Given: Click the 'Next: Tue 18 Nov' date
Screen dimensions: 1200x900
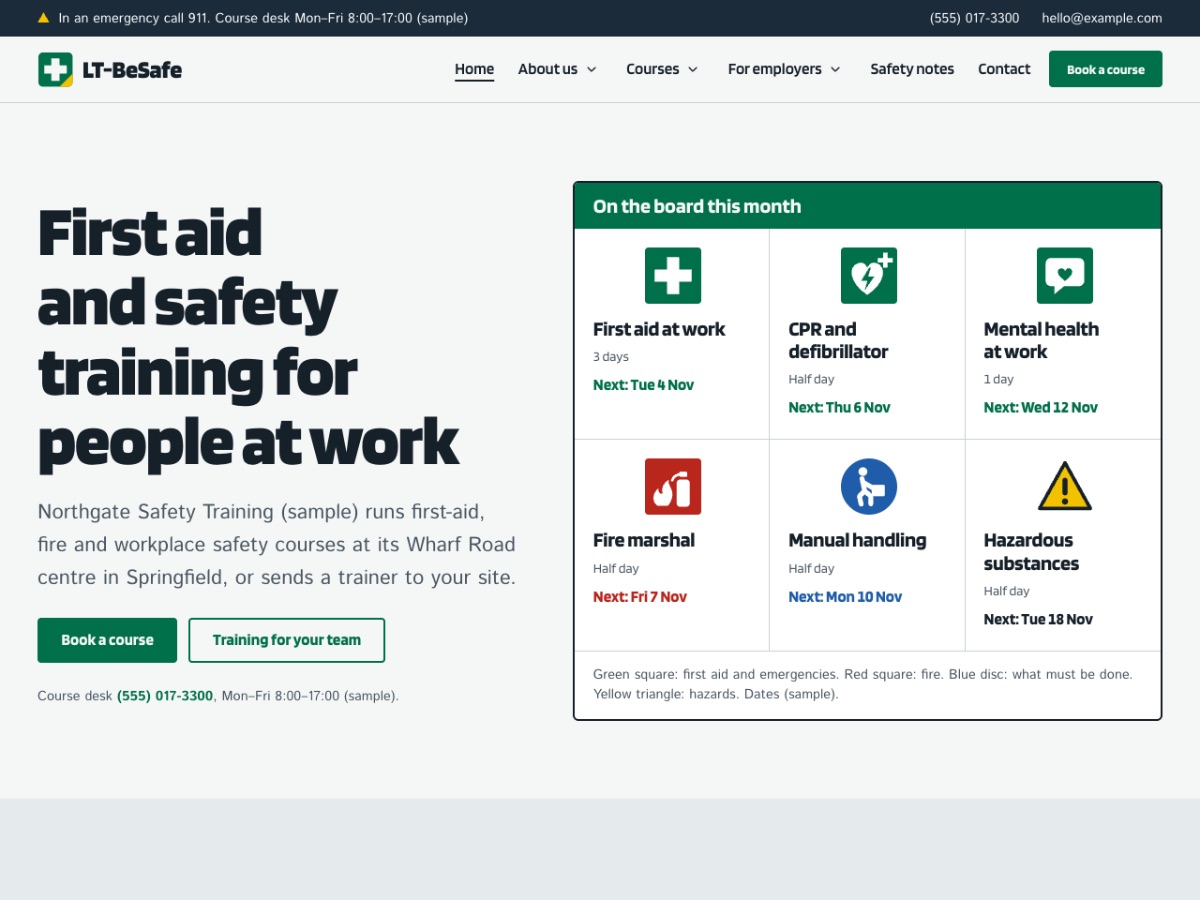Looking at the screenshot, I should click(1038, 619).
